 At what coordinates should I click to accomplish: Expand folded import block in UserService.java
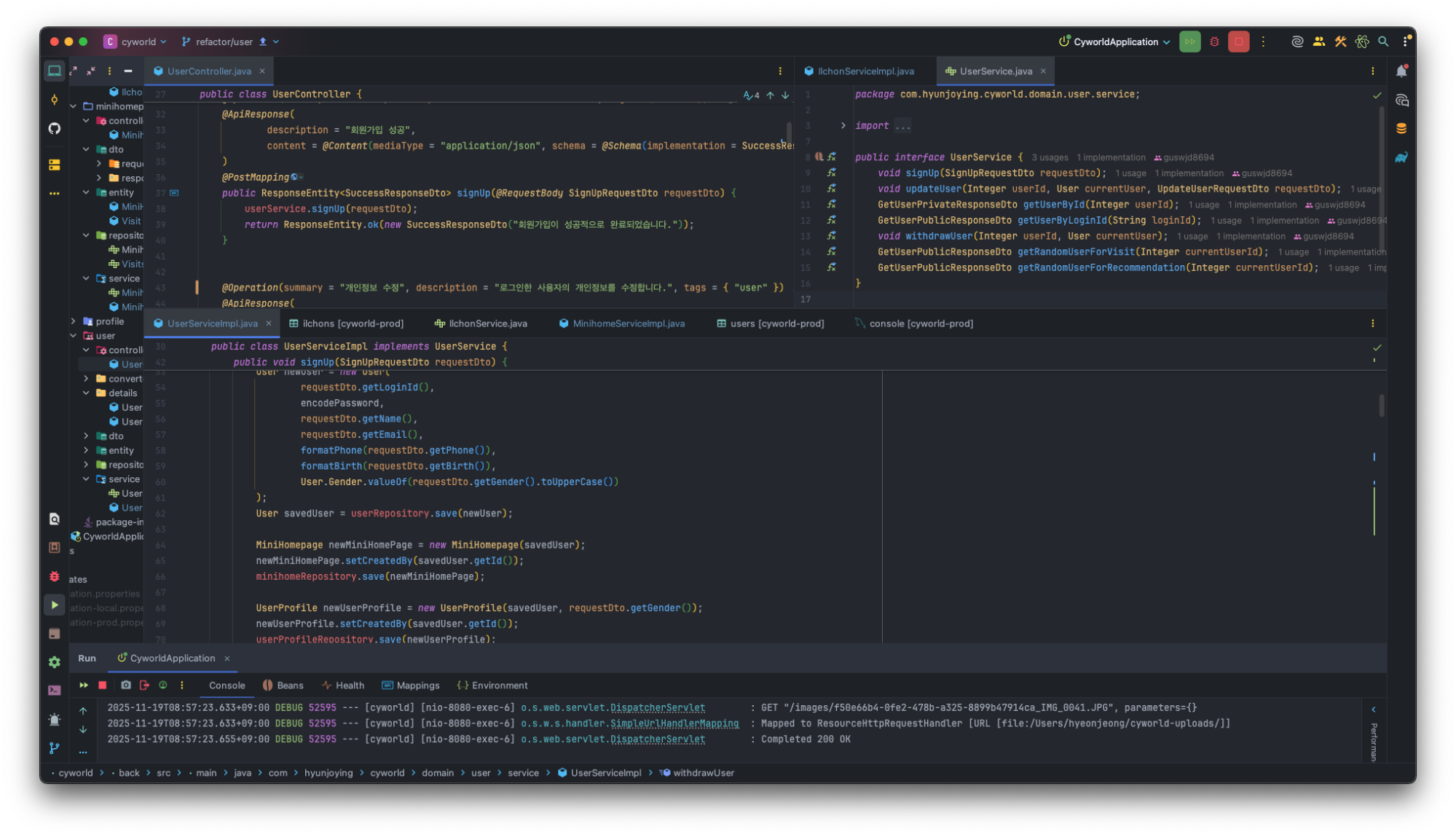click(843, 125)
